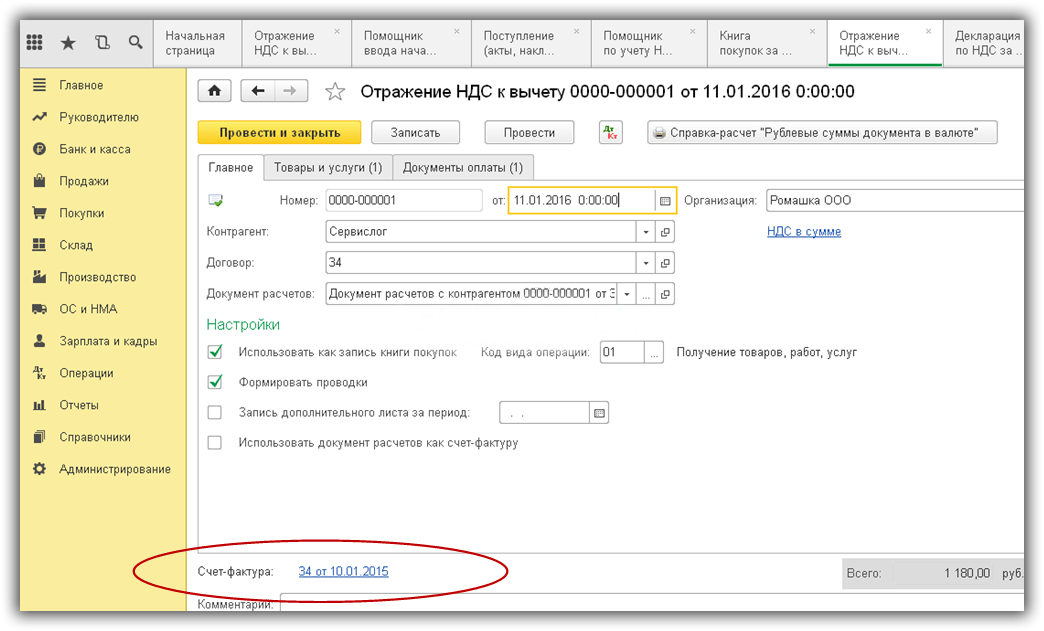This screenshot has height=631, width=1044.
Task: Open search magnifier in top panel
Action: tap(135, 43)
